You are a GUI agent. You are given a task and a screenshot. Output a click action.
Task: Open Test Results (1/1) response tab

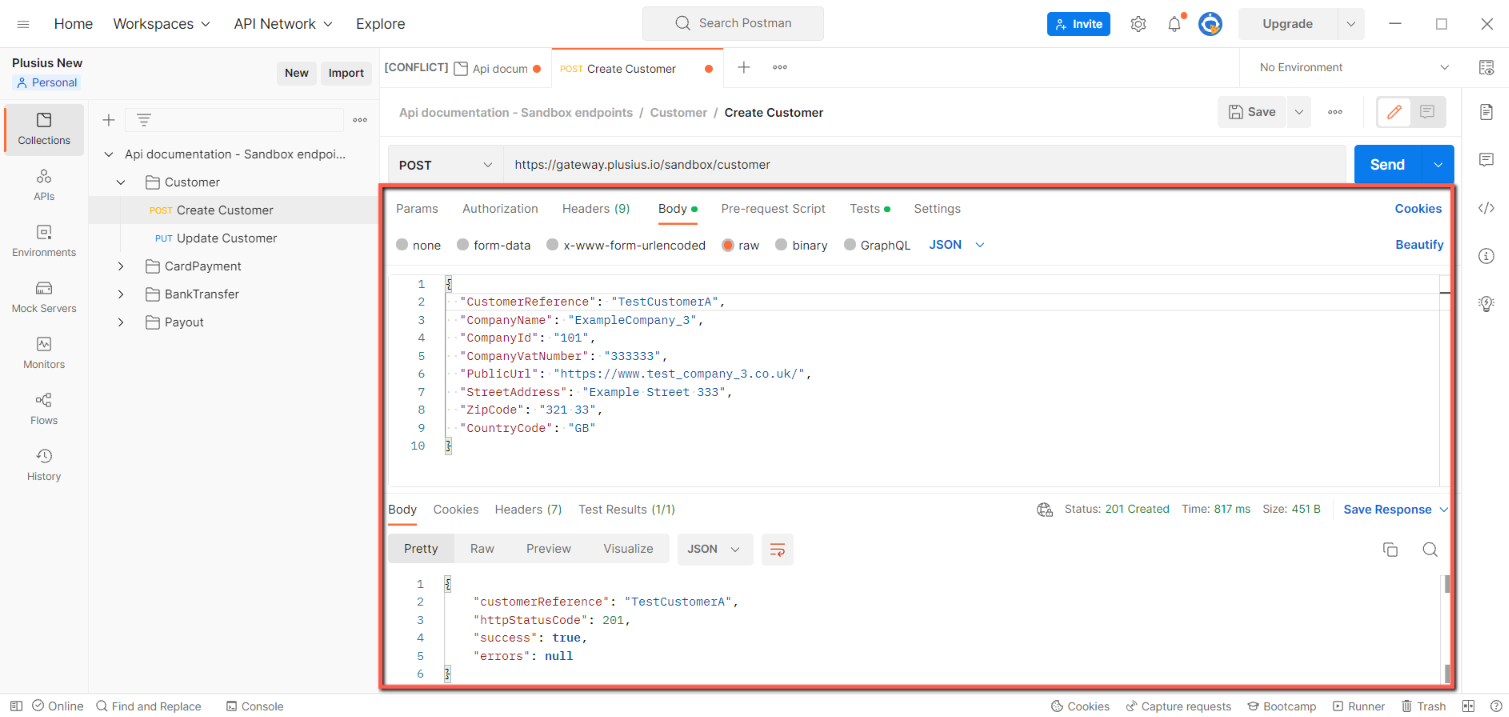pyautogui.click(x=626, y=510)
